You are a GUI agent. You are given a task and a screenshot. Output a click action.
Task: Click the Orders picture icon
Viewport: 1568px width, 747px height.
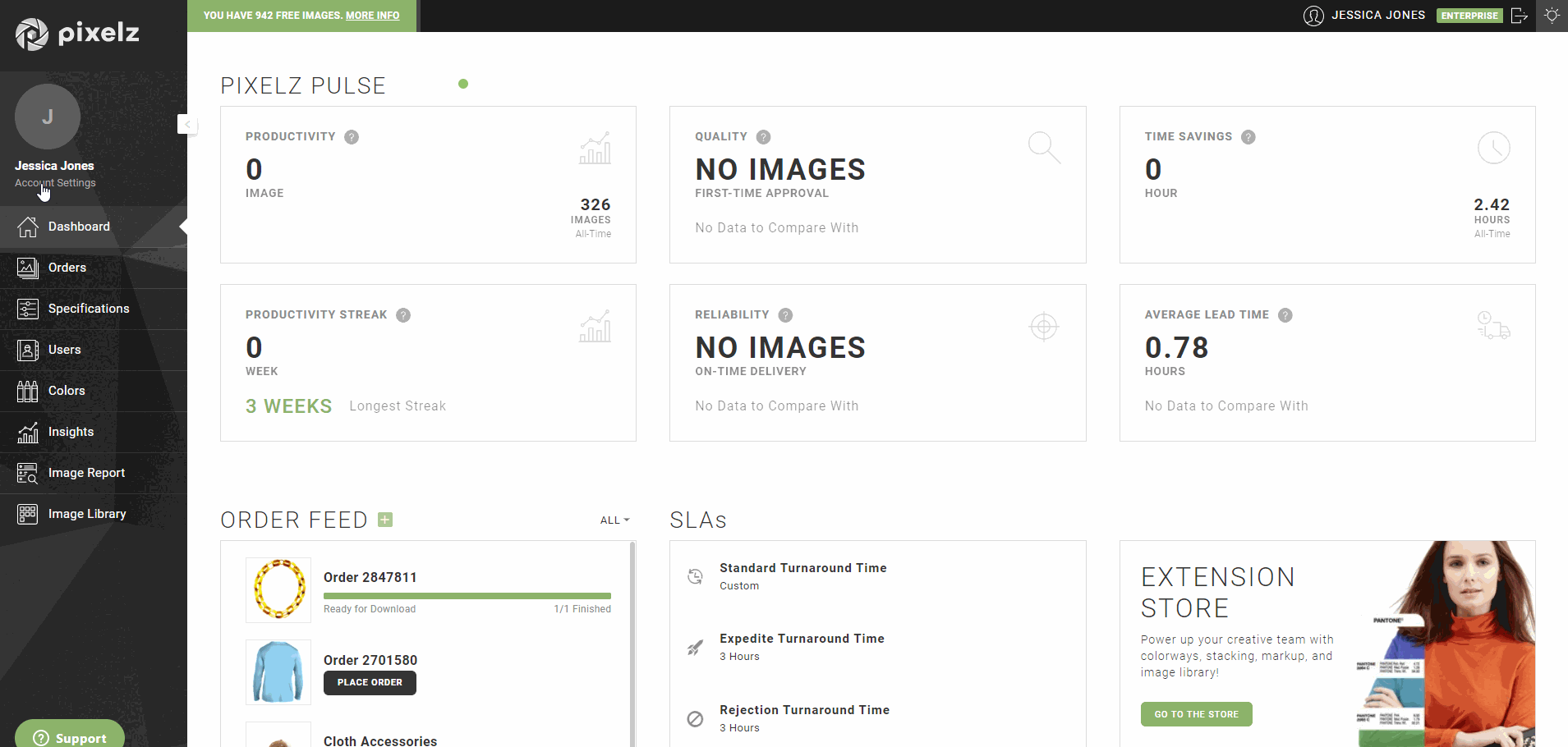click(x=28, y=268)
